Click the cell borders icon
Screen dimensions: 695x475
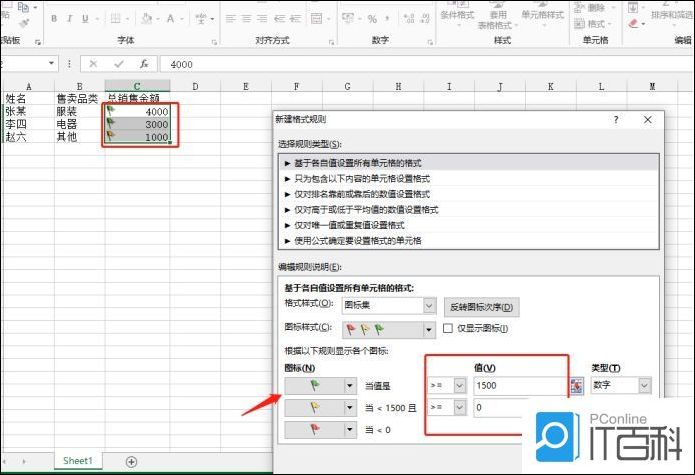[x=115, y=19]
